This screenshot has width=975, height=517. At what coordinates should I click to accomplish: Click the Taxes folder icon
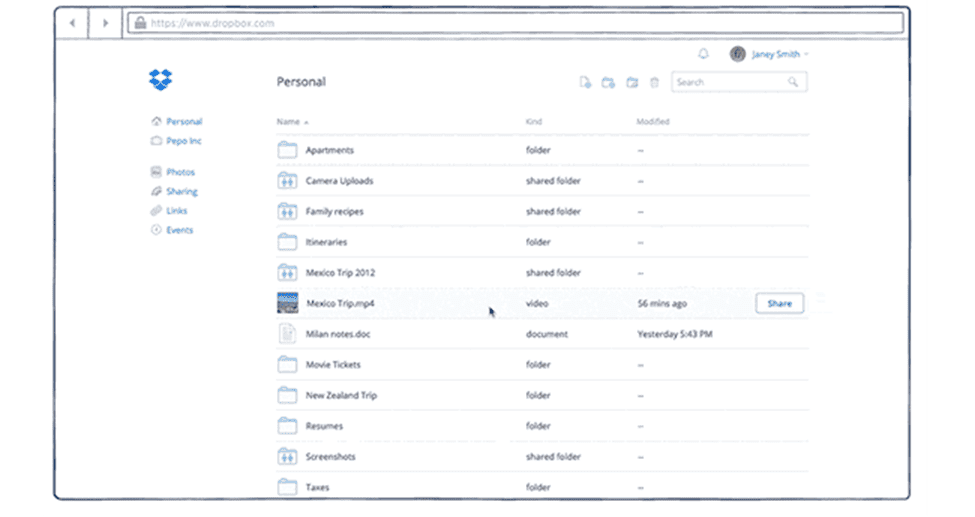pyautogui.click(x=287, y=487)
